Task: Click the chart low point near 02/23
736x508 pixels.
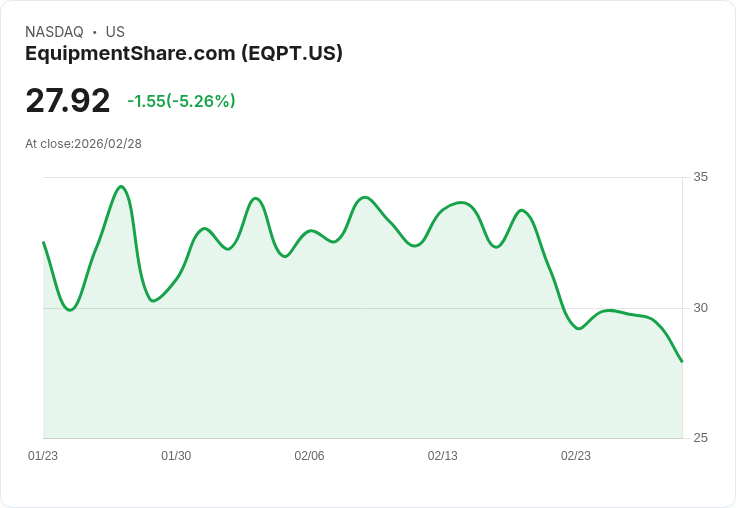Action: [578, 328]
